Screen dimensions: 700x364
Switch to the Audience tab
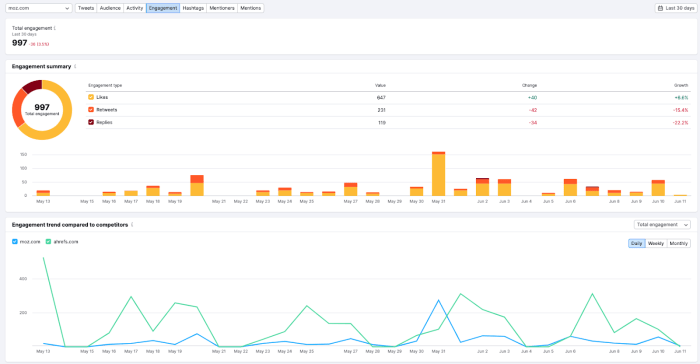point(110,8)
